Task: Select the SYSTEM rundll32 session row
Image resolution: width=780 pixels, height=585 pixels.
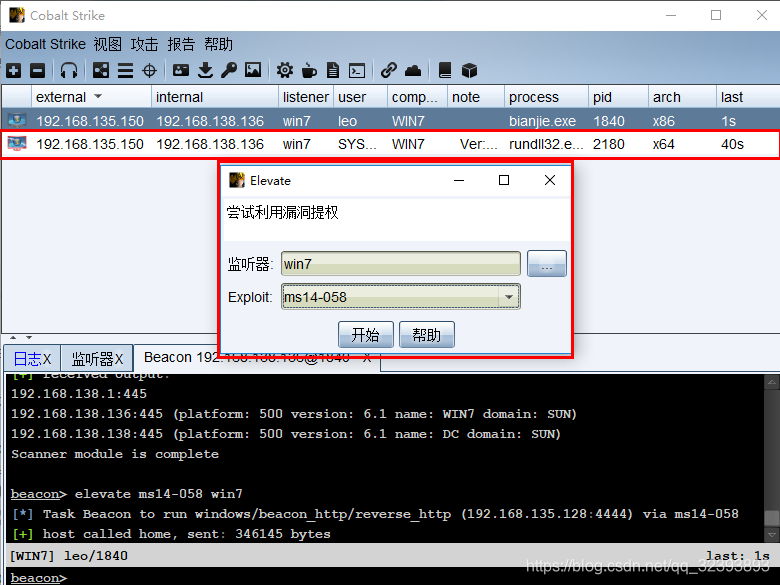Action: pos(390,144)
